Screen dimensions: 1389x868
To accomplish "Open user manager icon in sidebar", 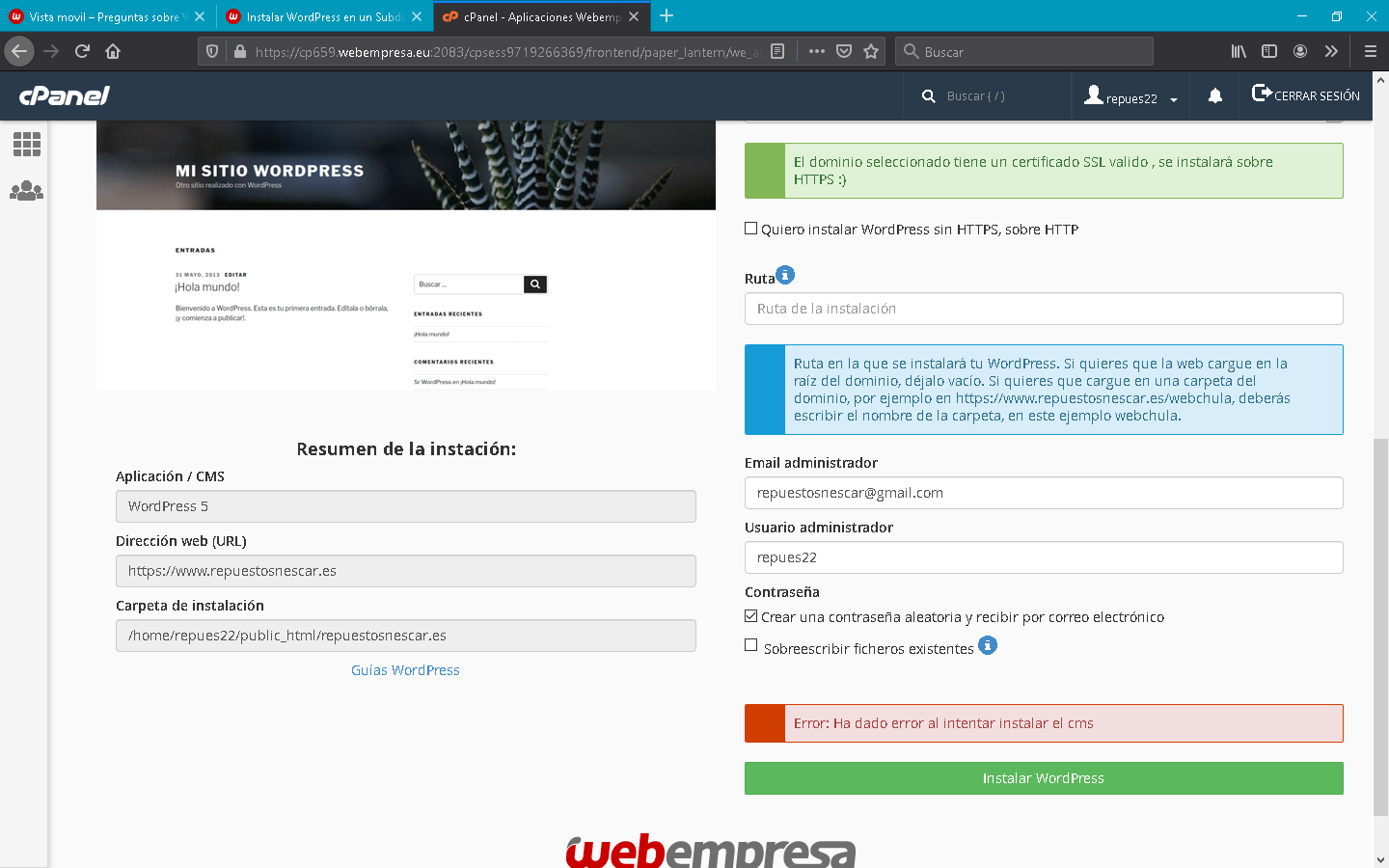I will [x=26, y=191].
